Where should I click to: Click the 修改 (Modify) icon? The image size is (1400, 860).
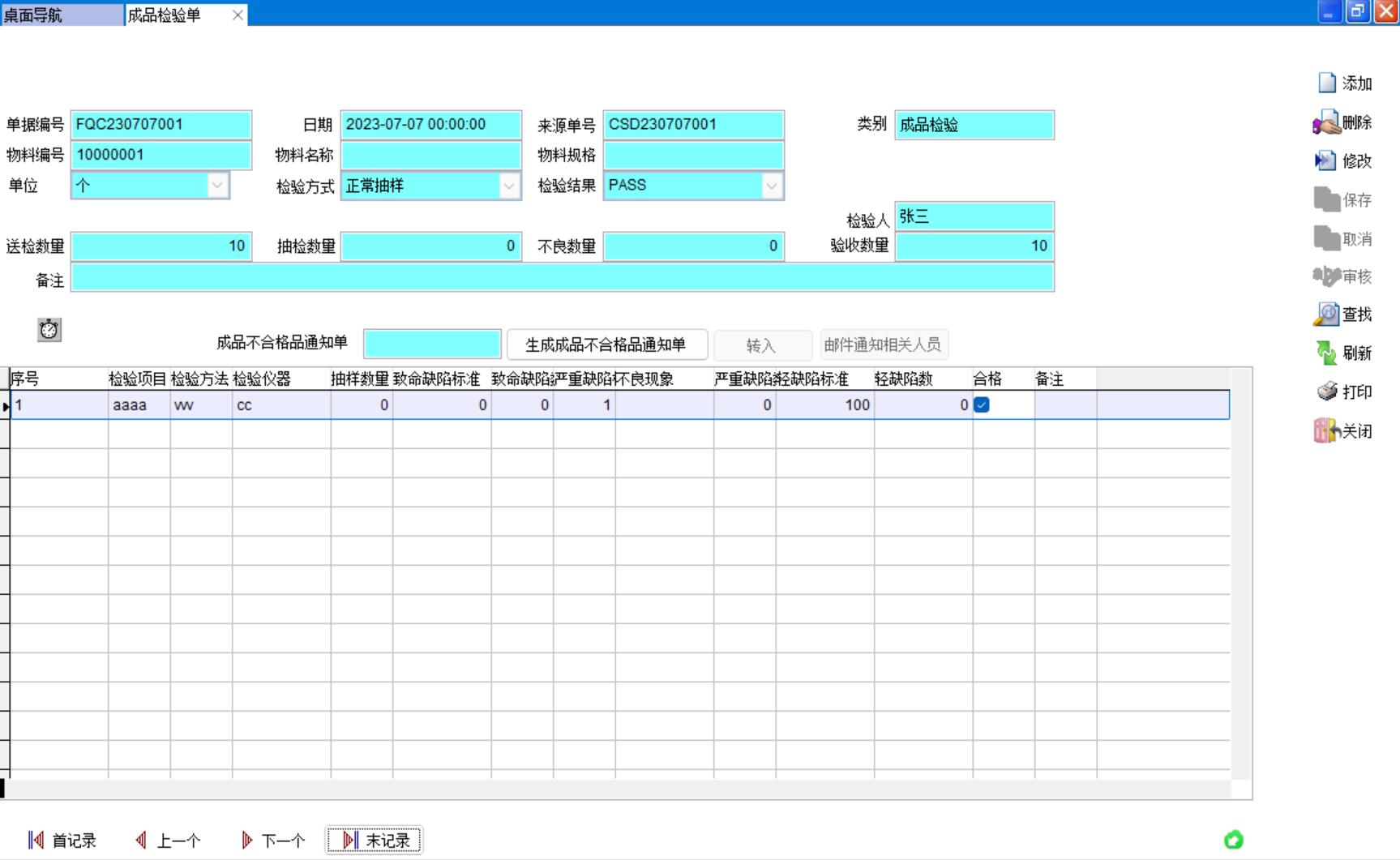(1325, 160)
